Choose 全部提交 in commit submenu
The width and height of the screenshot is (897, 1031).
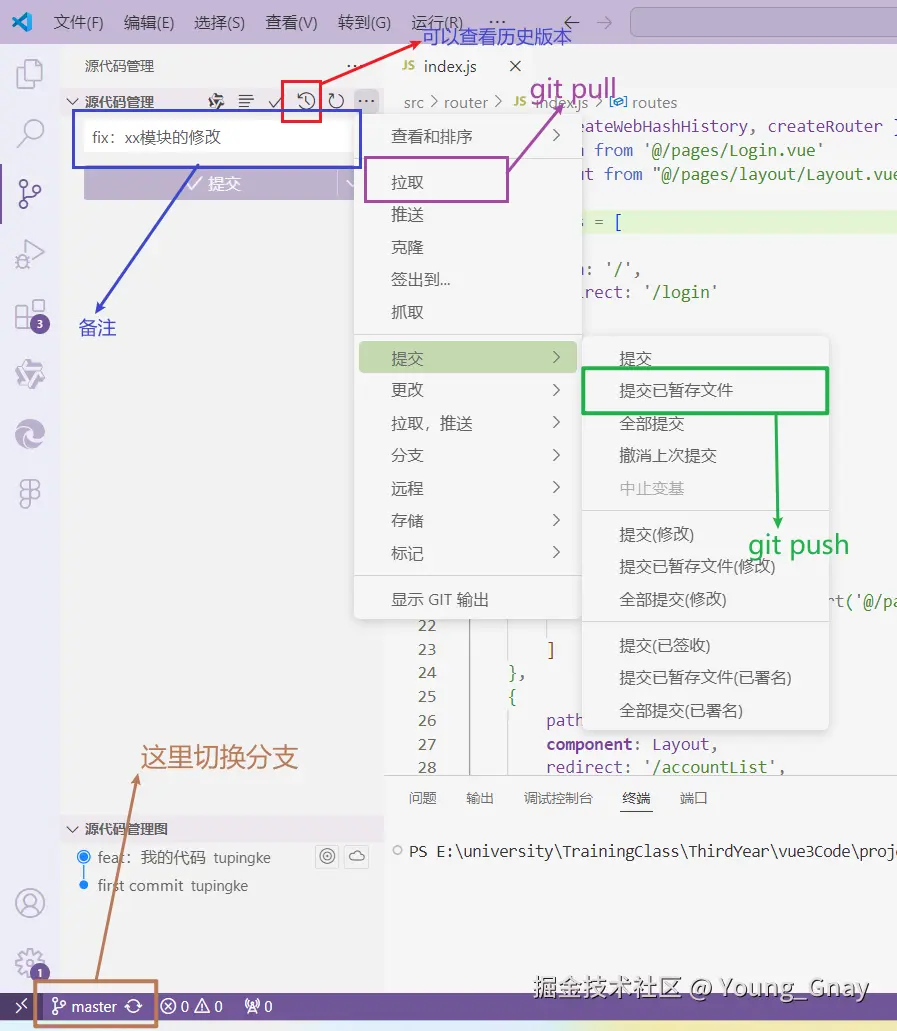coord(705,423)
